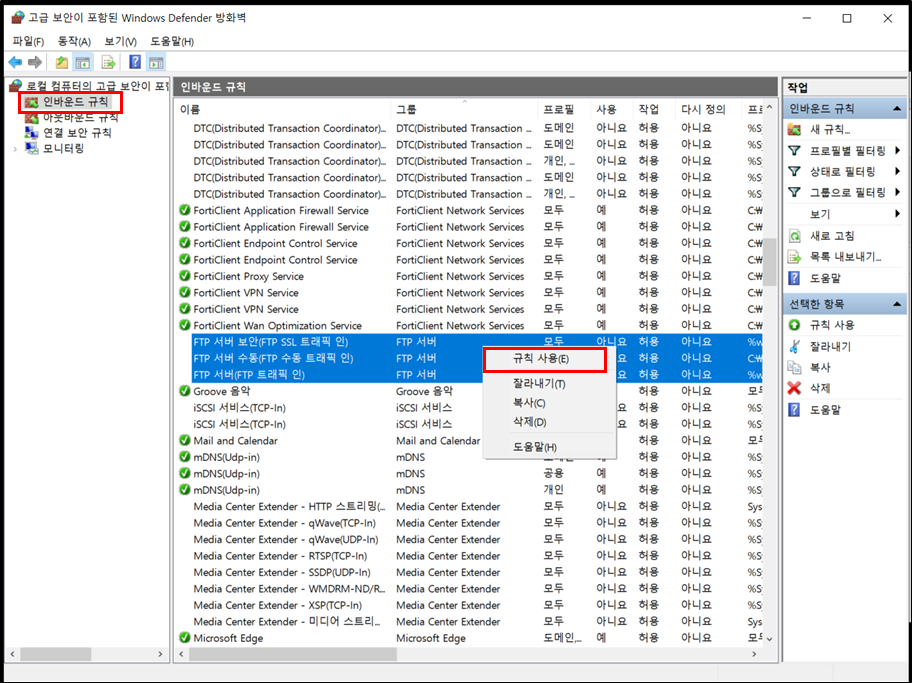Click the green 규칙 사용 icon in actions
The image size is (912, 683).
[x=795, y=325]
